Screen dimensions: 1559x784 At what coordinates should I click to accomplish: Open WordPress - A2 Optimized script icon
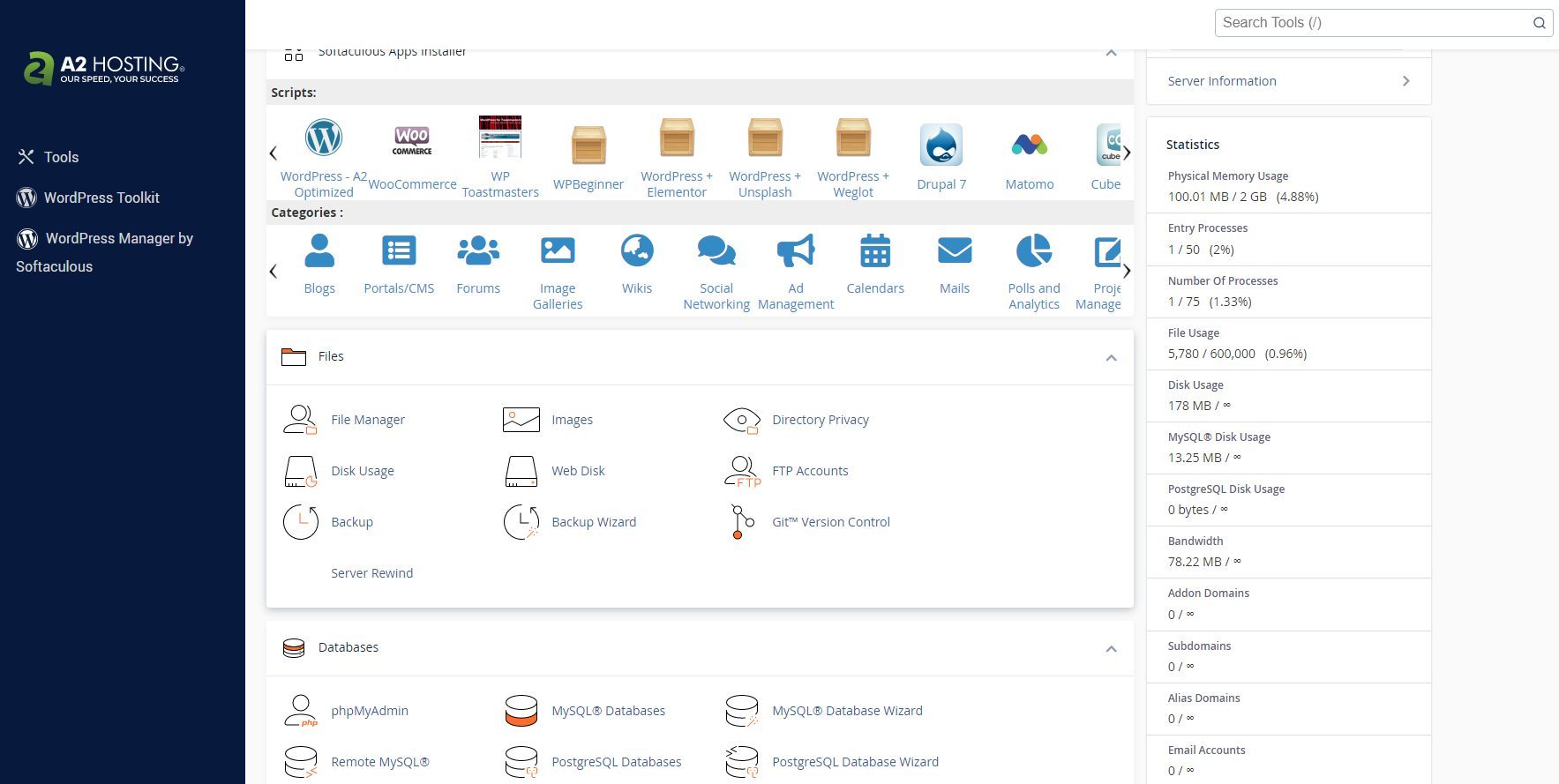tap(324, 138)
